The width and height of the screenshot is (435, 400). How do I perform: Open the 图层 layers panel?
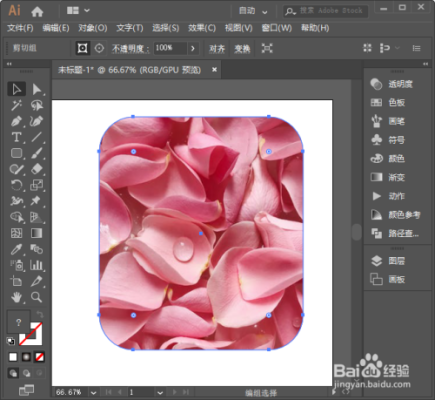[388, 261]
